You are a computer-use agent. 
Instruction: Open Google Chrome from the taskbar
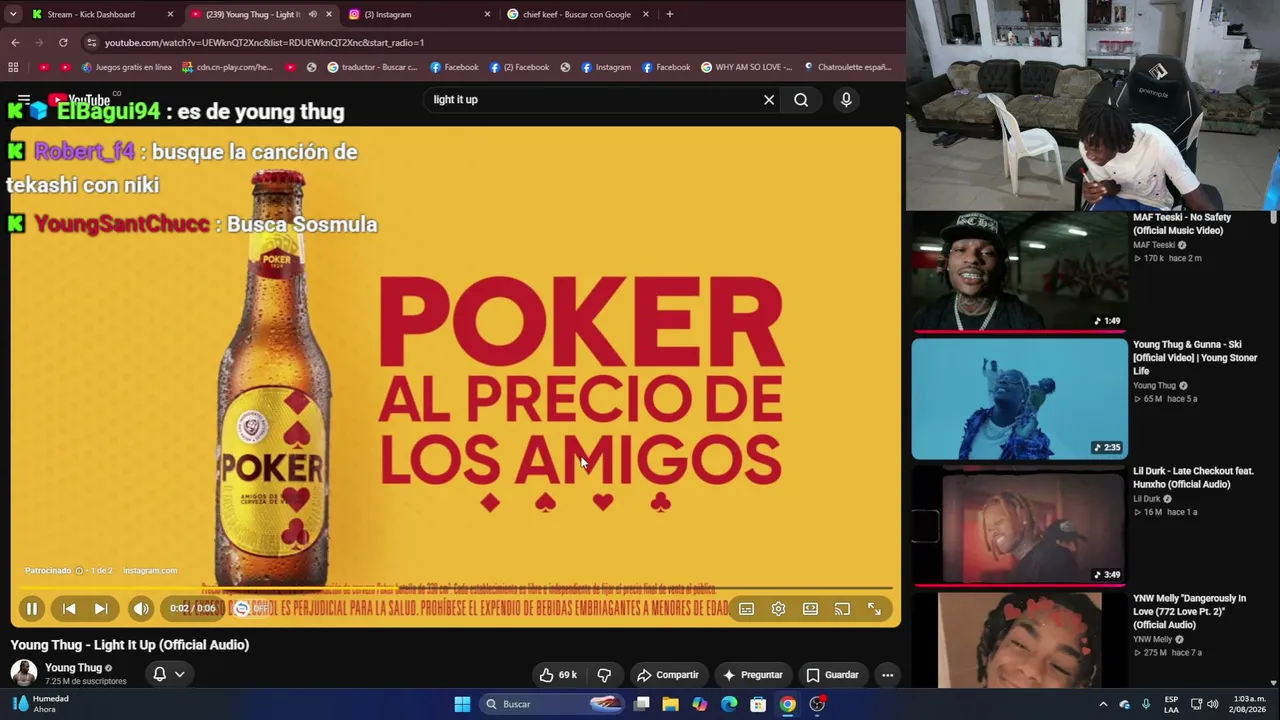point(788,704)
